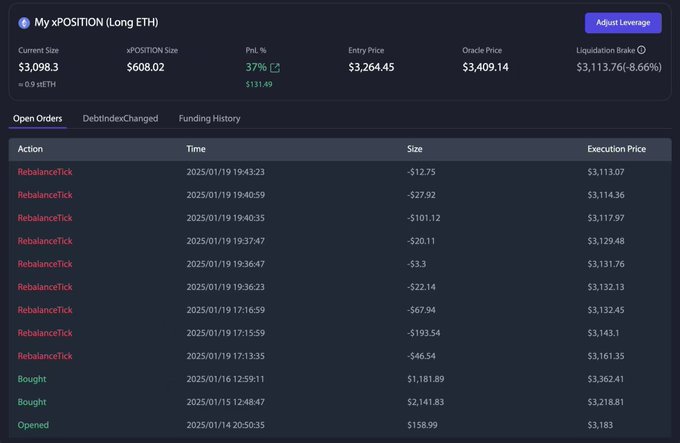
Task: Click the Bought entry priced at $3,218.81
Action: coord(32,402)
